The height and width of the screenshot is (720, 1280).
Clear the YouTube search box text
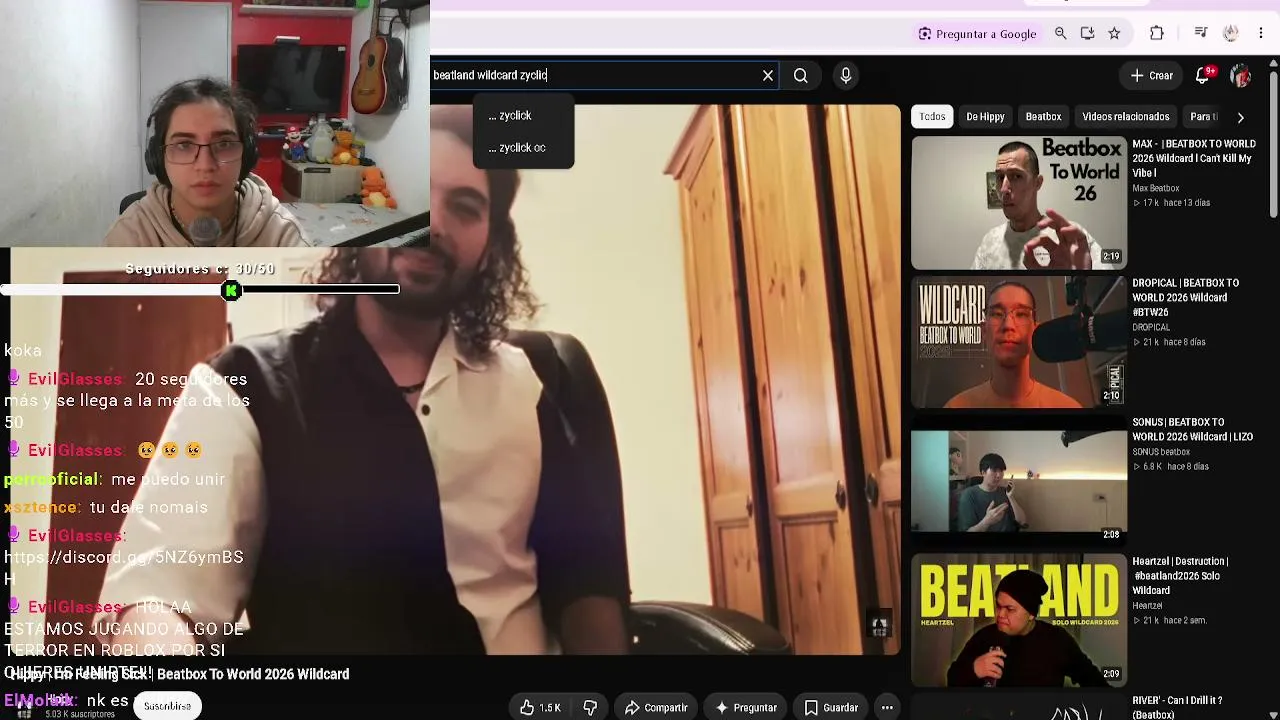[x=768, y=75]
